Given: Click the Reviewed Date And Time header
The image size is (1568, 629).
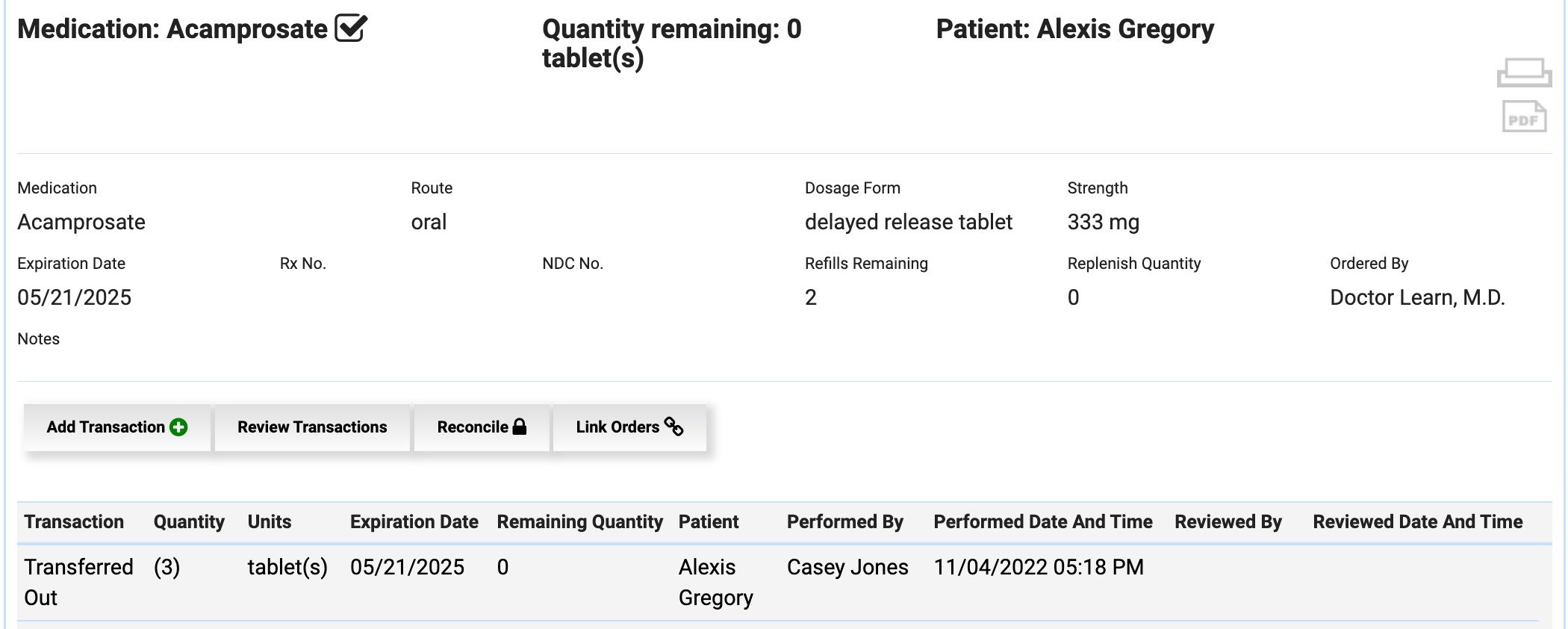Looking at the screenshot, I should click(x=1417, y=522).
